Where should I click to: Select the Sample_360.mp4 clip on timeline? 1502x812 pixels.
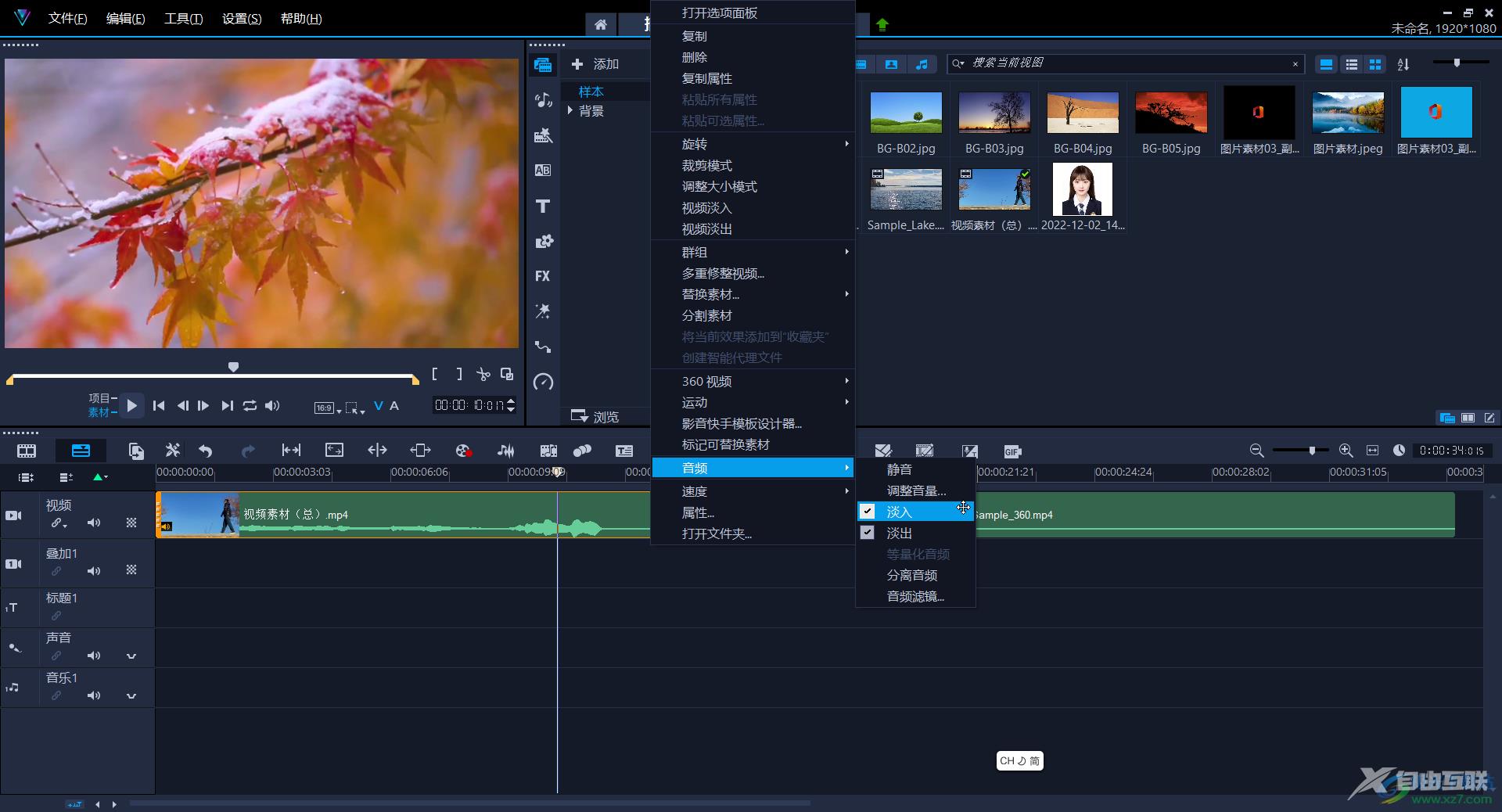tap(1215, 515)
